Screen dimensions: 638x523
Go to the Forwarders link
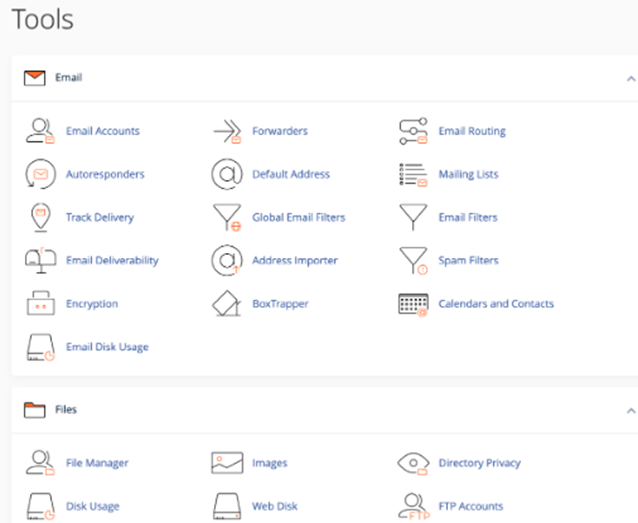click(x=280, y=131)
